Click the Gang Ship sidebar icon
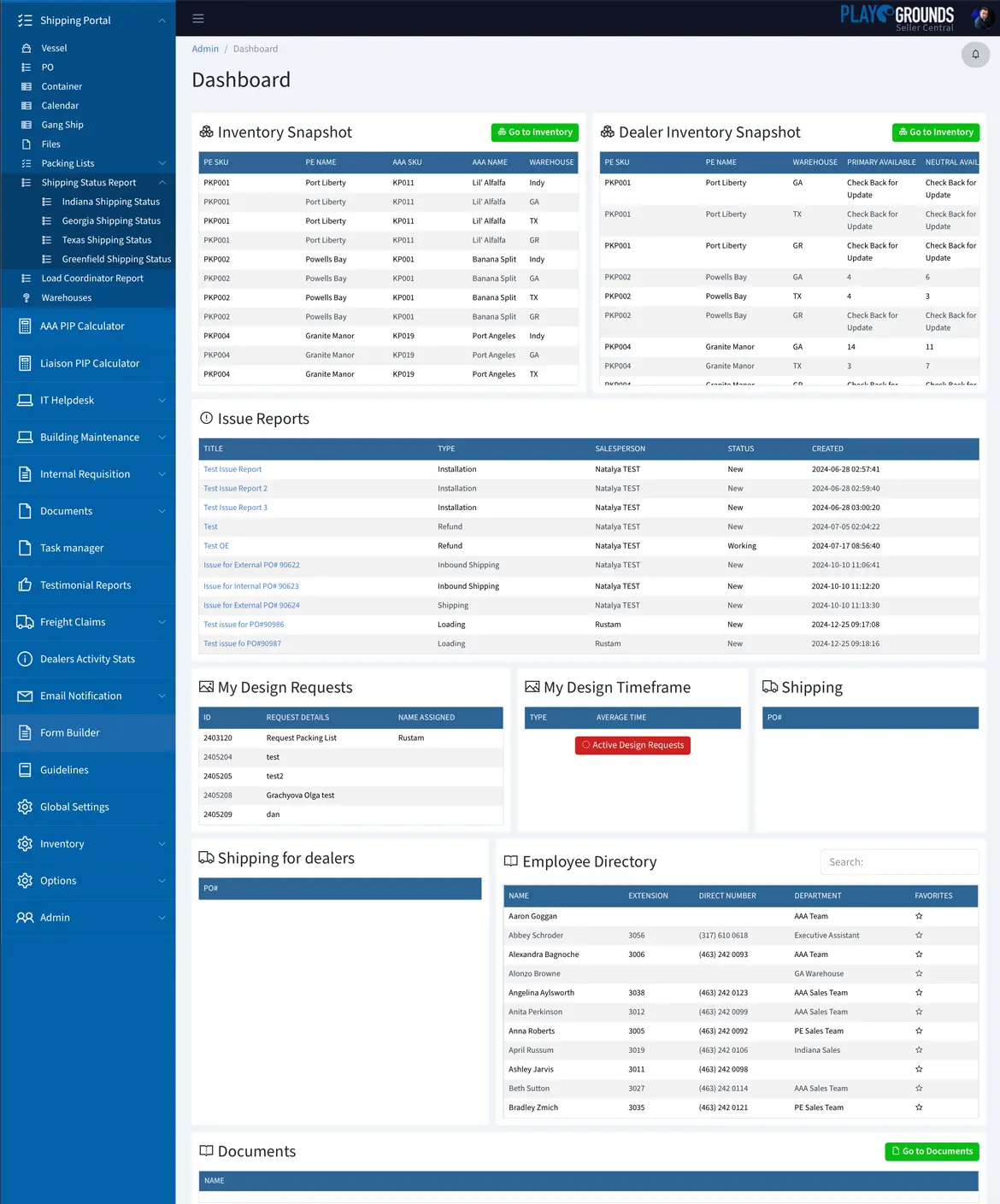Screen dimensions: 1000x1204 pyautogui.click(x=26, y=125)
